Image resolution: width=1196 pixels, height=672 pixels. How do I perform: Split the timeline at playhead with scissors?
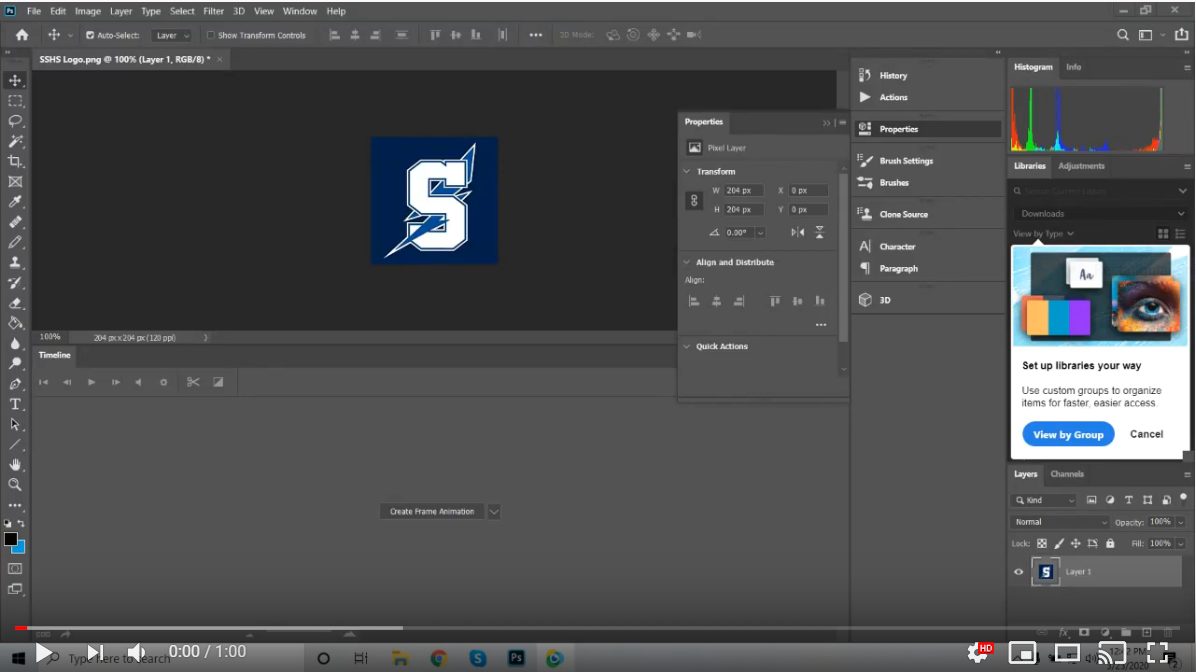193,382
